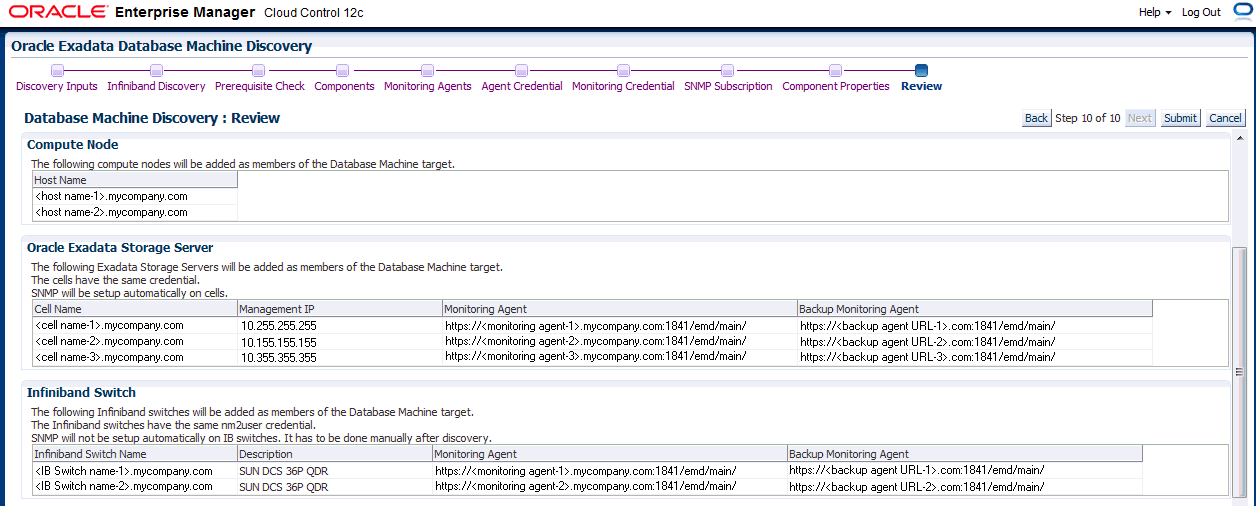Click IP address 10.355.355.355
1256x506 pixels.
click(278, 358)
